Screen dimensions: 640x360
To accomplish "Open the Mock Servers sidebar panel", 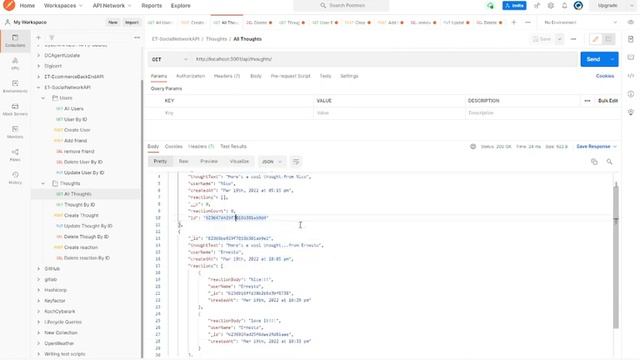I will [x=15, y=109].
